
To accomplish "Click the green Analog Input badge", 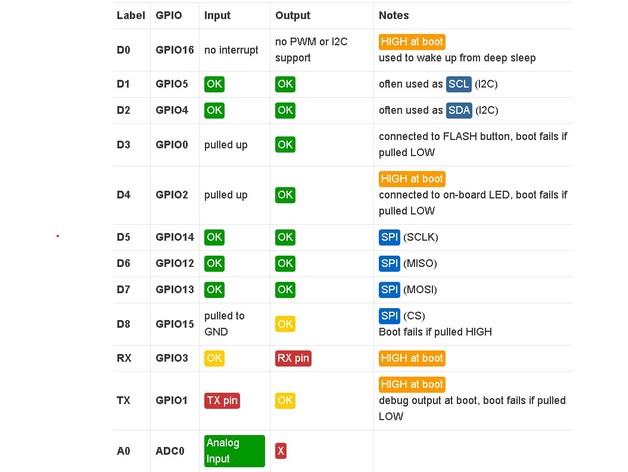I will (234, 451).
